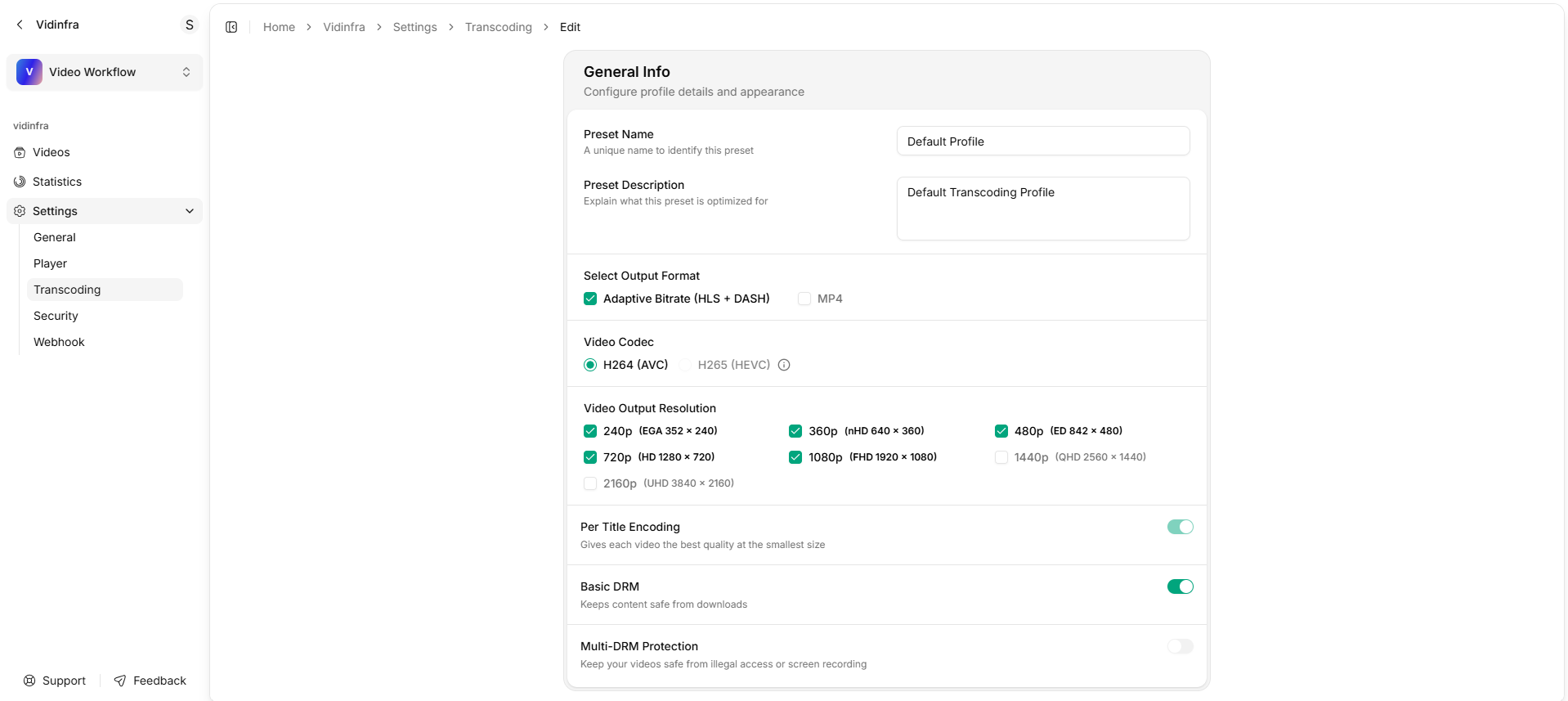Click the General Info heading
The width and height of the screenshot is (1568, 701).
point(627,72)
